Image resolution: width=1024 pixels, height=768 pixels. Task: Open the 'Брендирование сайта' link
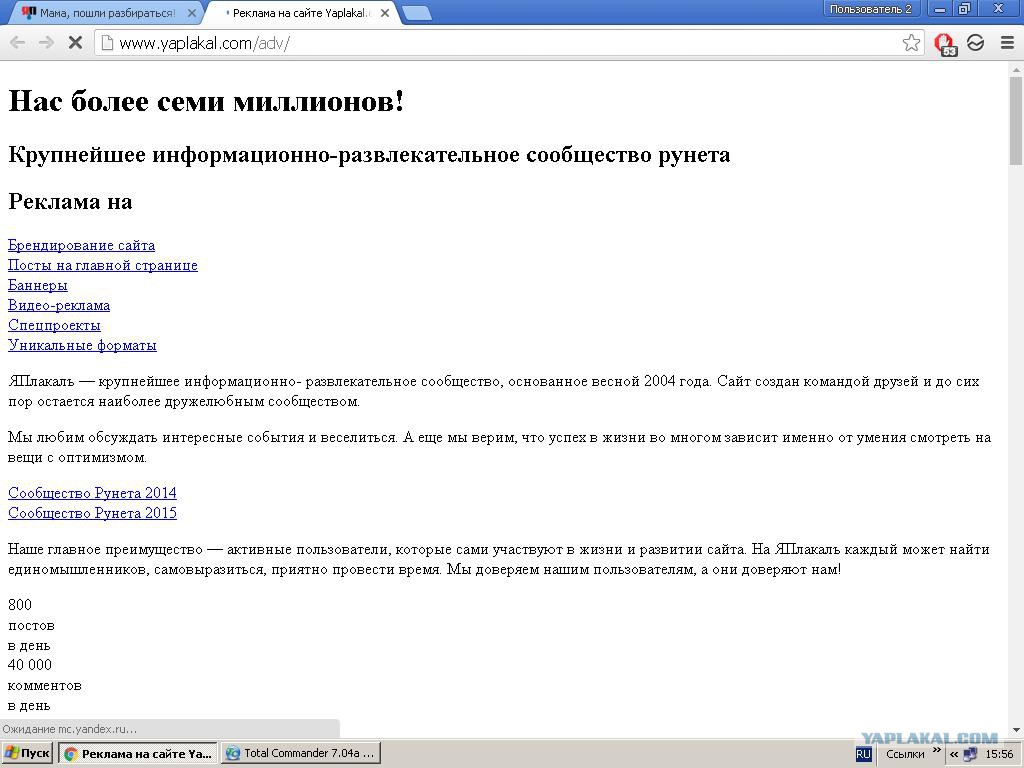click(x=82, y=246)
